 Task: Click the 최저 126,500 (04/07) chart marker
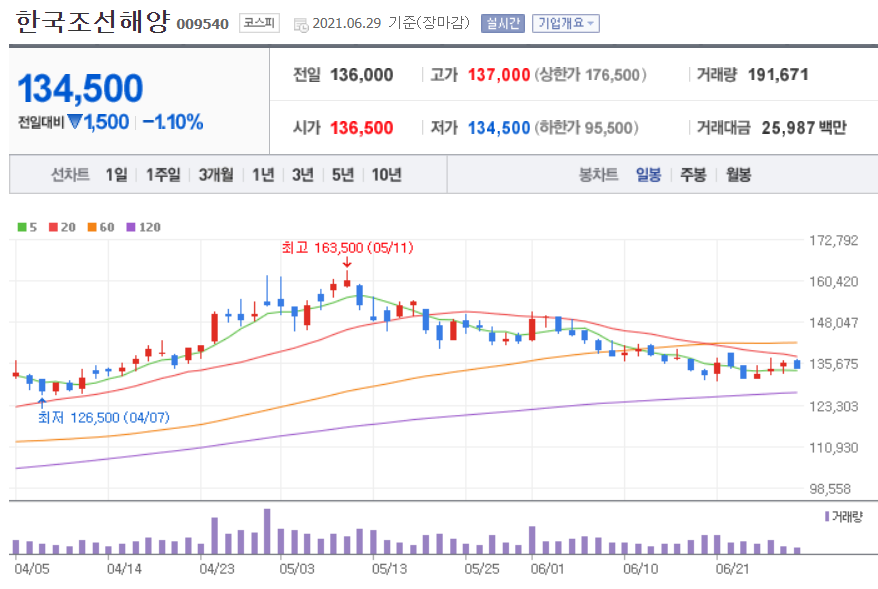pyautogui.click(x=104, y=418)
